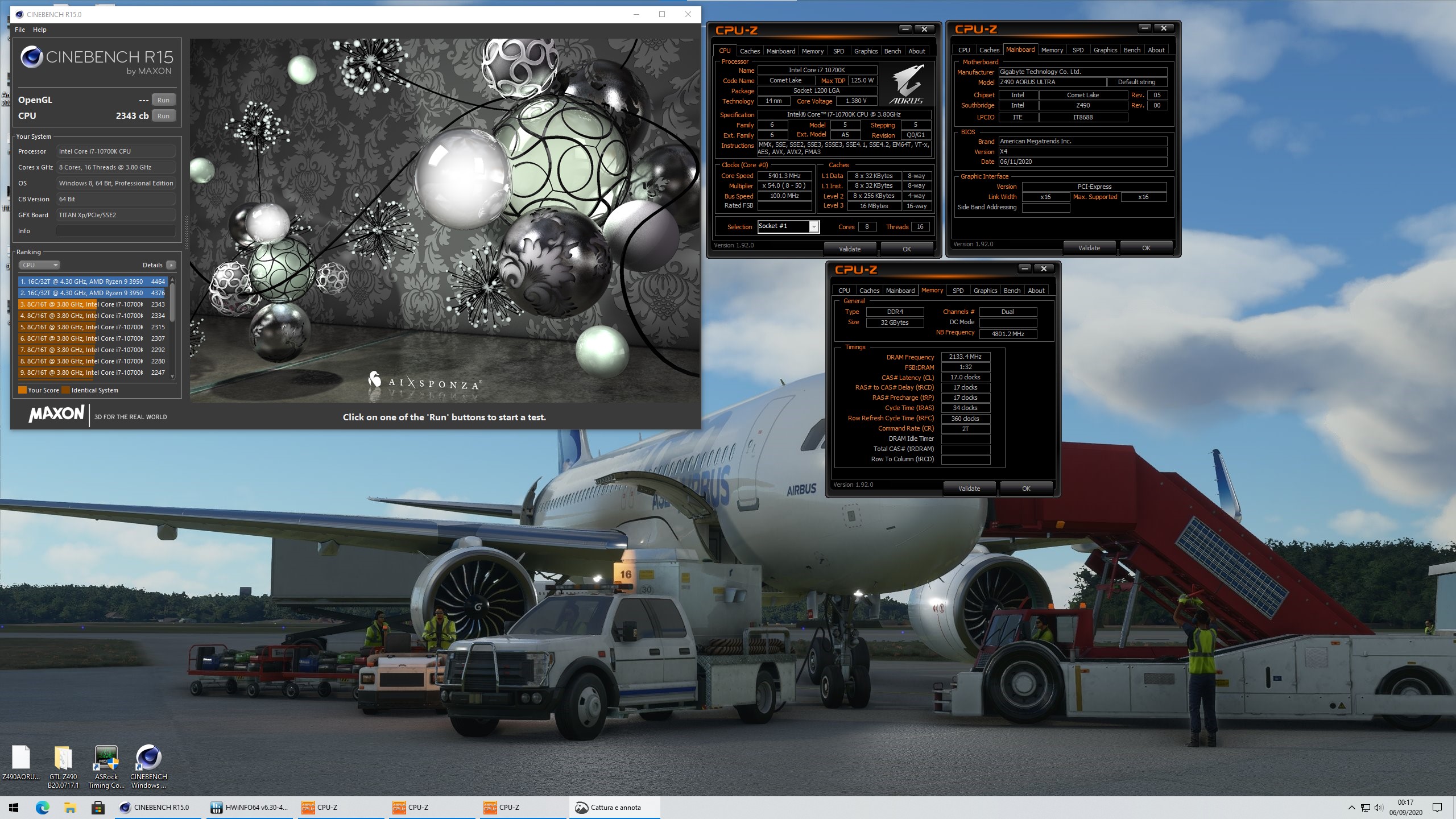Click the AORUS logo in CPU-Z
This screenshot has height=819, width=1456.
(906, 84)
